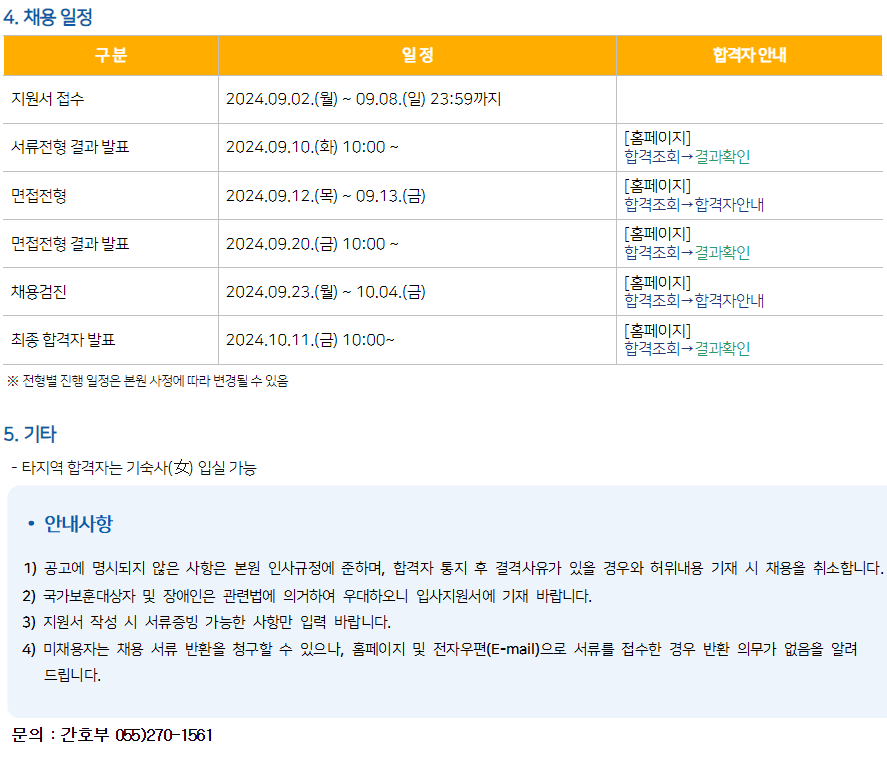The height and width of the screenshot is (766, 887).
Task: Click the 지원서 접수 date ending in 23:59까지
Action: click(363, 100)
